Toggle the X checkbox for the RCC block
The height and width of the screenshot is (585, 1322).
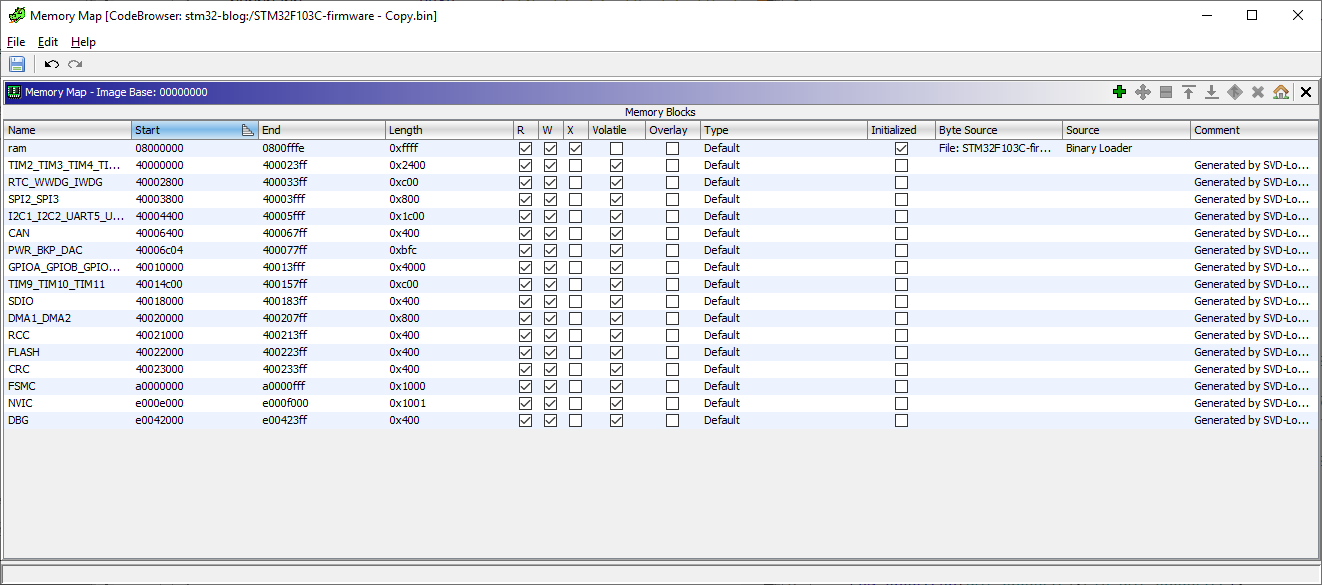[x=575, y=335]
